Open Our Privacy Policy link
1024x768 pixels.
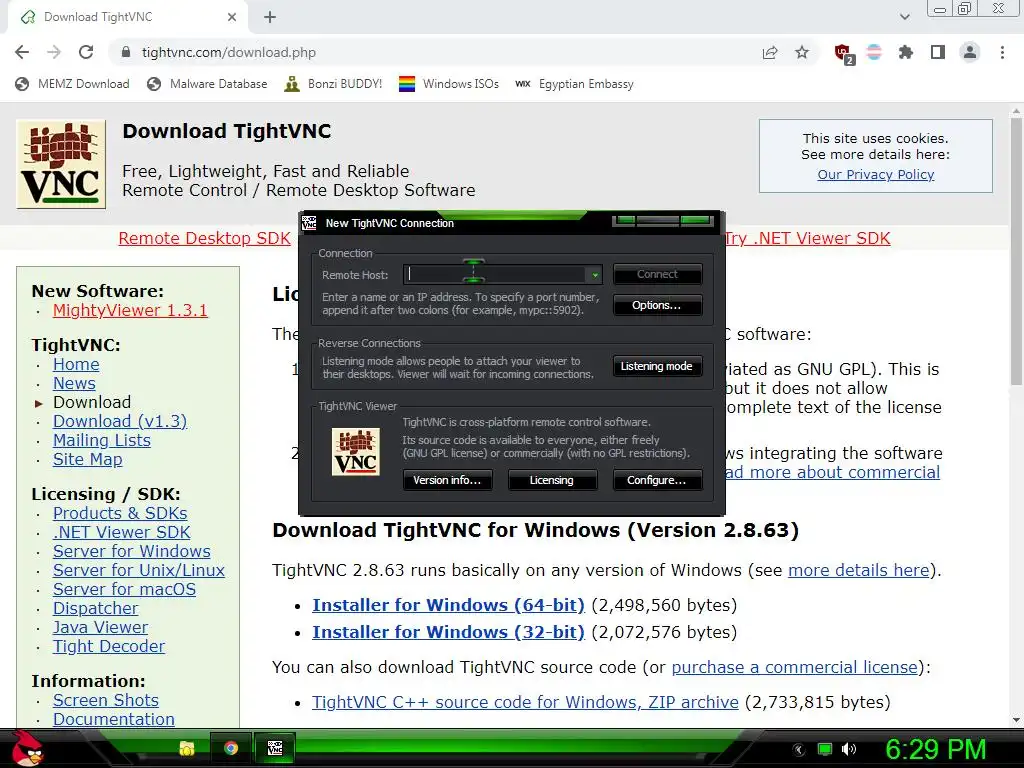(876, 174)
